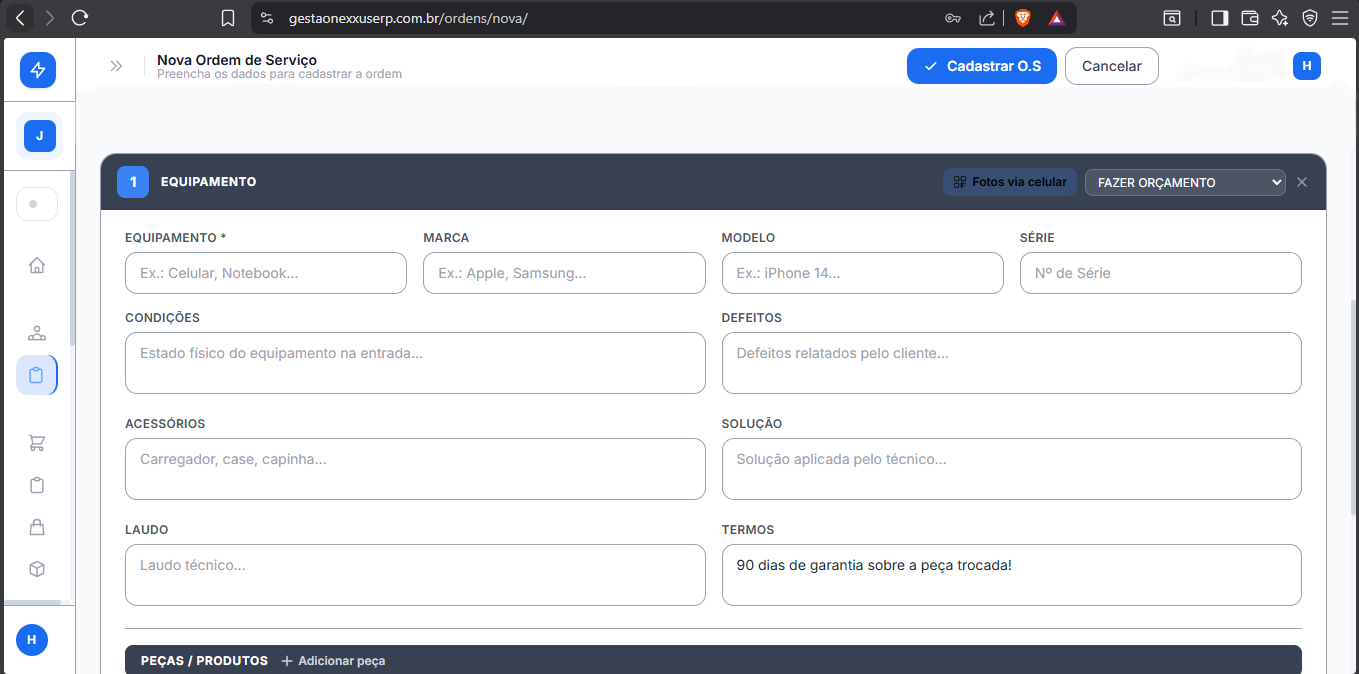Click the Termos warranty text area
The image size is (1359, 674).
click(x=1012, y=575)
